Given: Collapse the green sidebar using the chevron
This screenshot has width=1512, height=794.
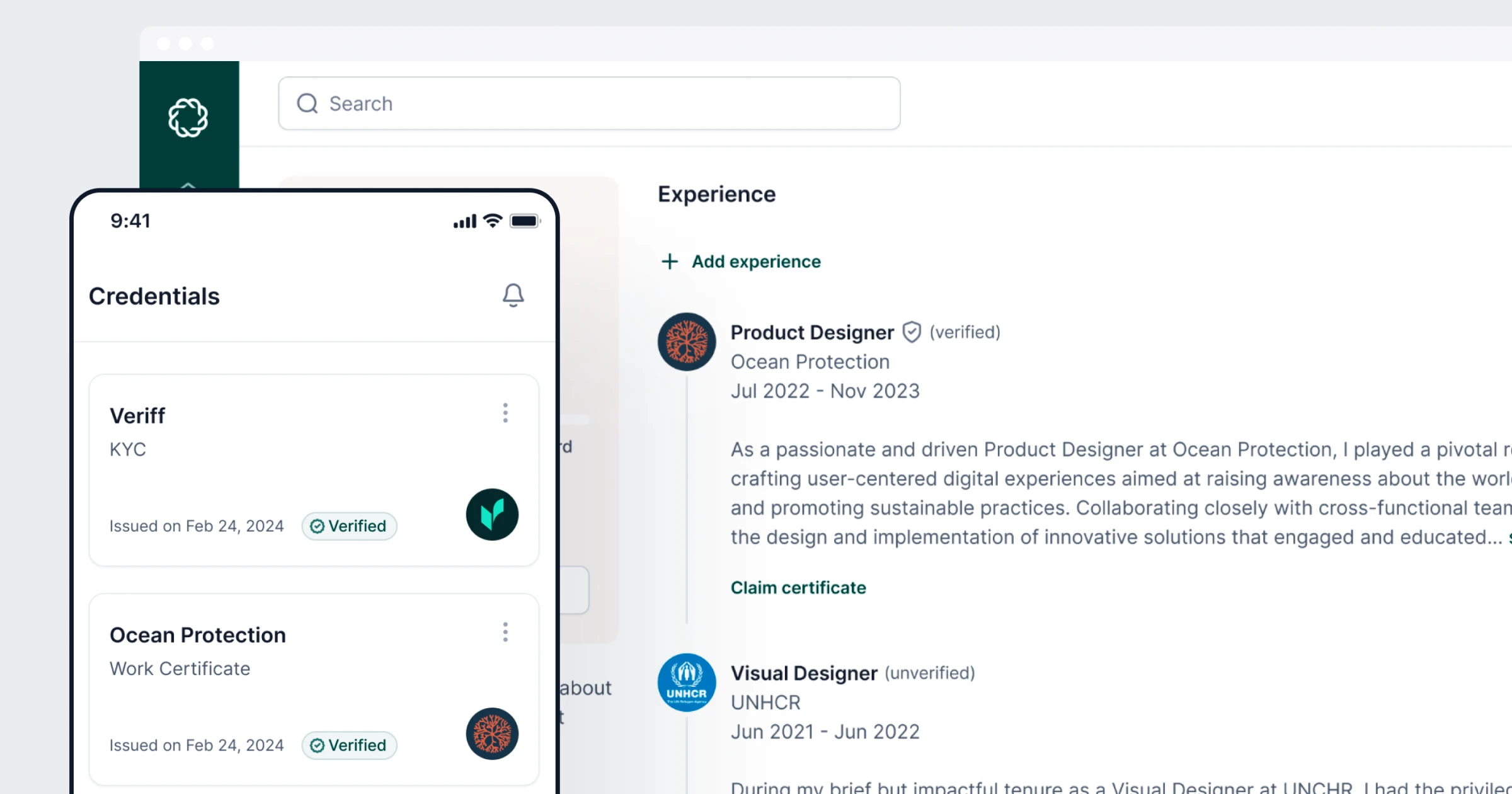Looking at the screenshot, I should (x=188, y=186).
